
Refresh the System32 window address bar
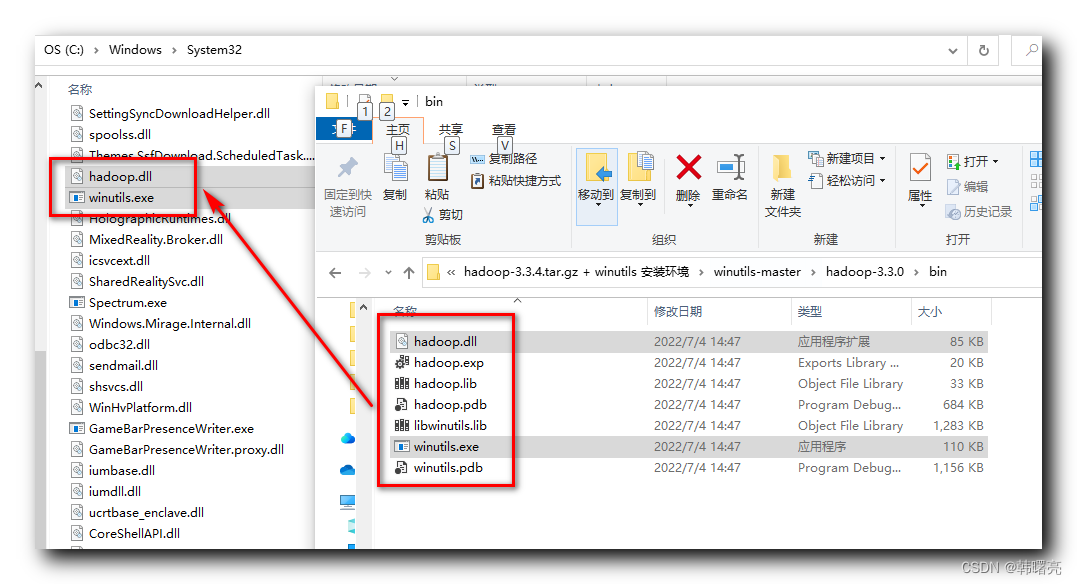pos(984,50)
